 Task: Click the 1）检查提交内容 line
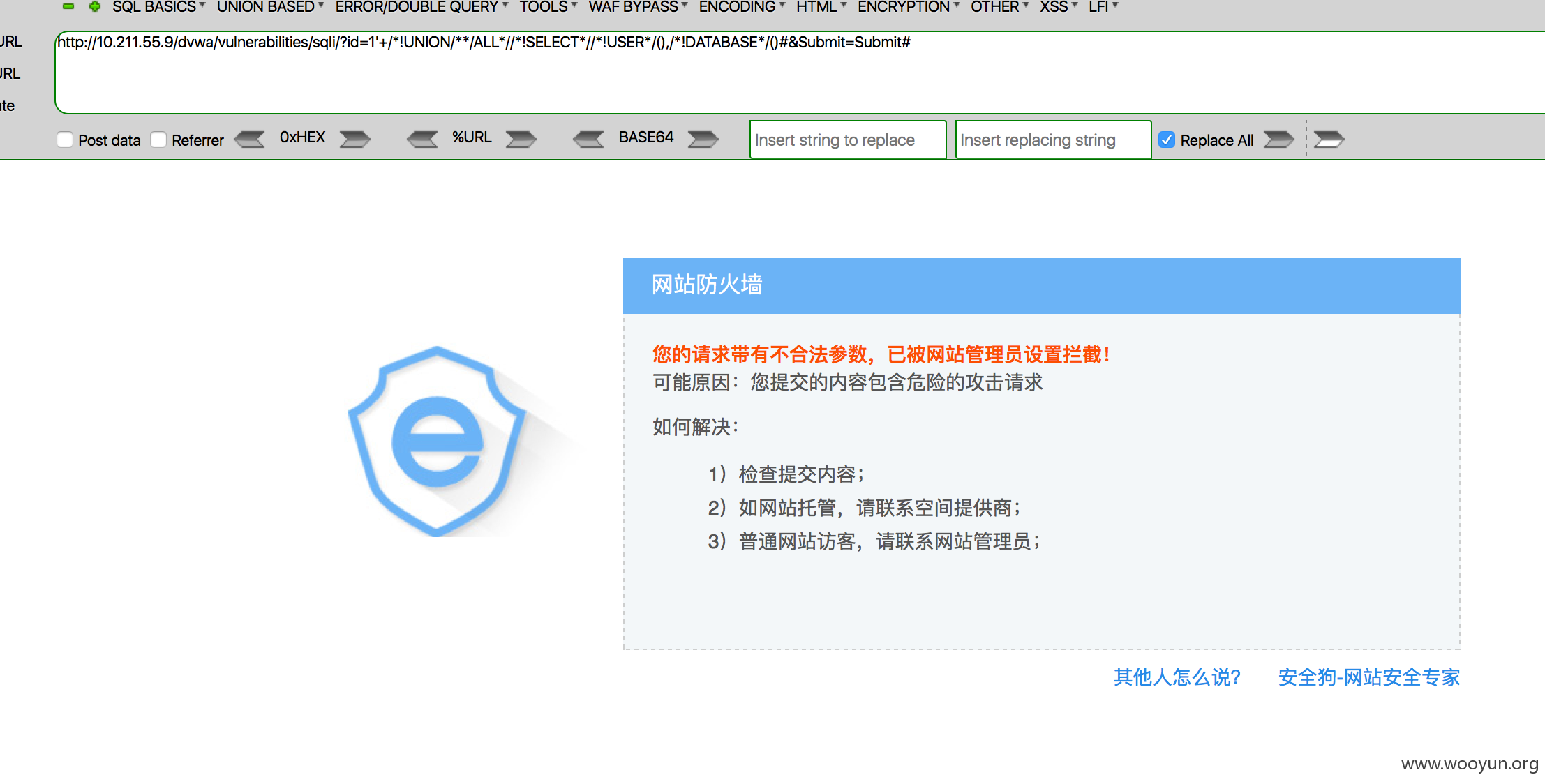click(786, 474)
